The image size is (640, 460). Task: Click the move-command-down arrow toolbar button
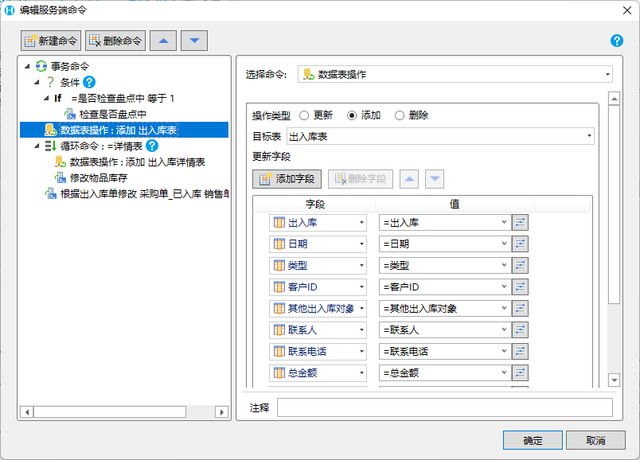194,40
